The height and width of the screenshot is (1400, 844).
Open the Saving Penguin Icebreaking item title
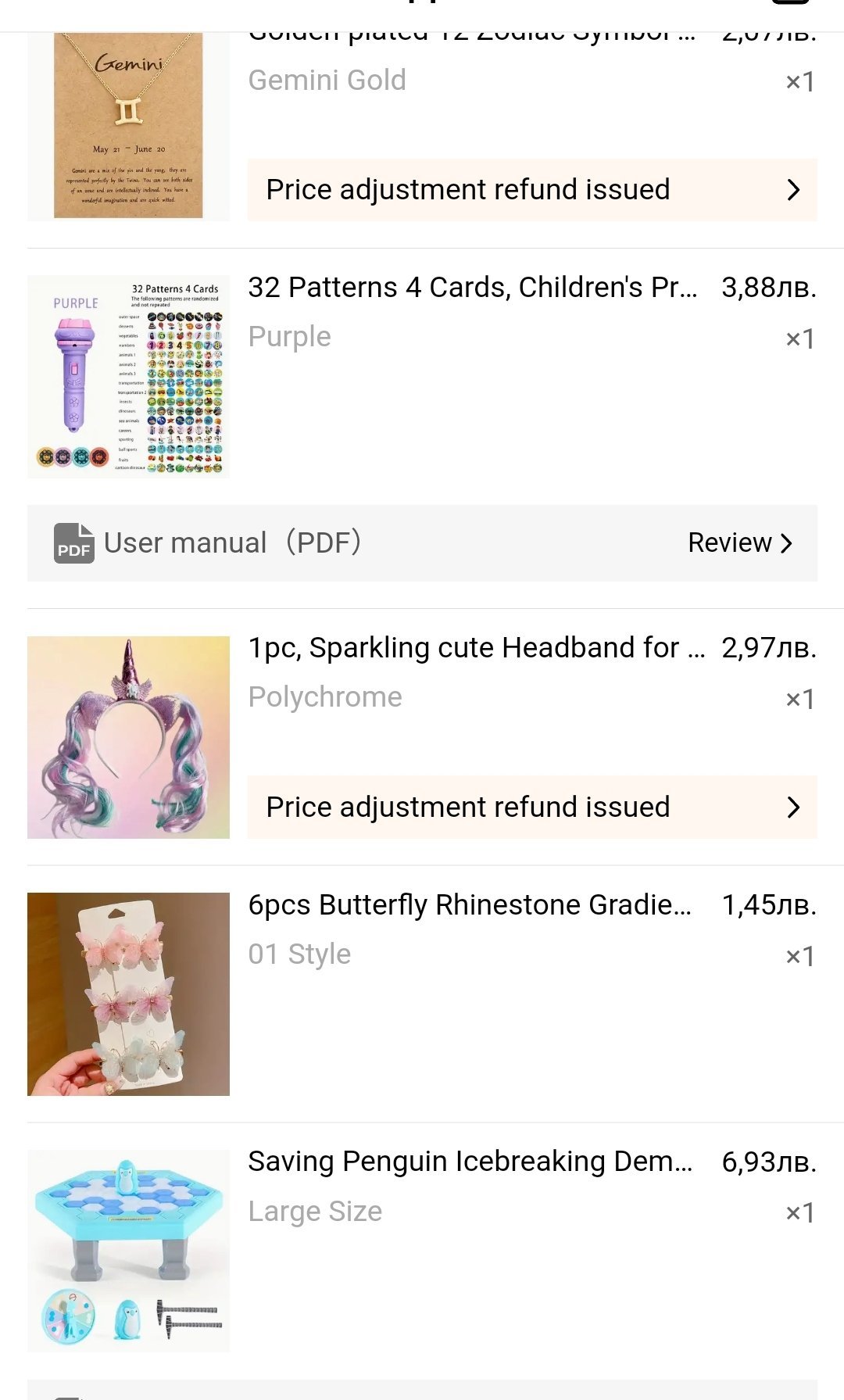coord(470,1162)
